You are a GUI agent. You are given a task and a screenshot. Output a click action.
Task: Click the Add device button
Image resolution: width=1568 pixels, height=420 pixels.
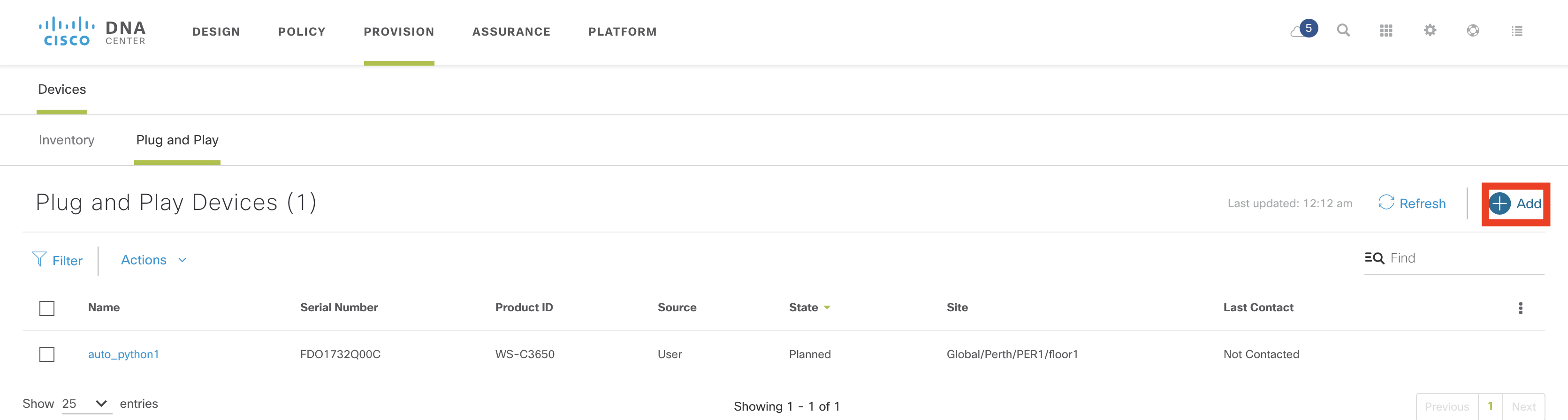coord(1515,203)
